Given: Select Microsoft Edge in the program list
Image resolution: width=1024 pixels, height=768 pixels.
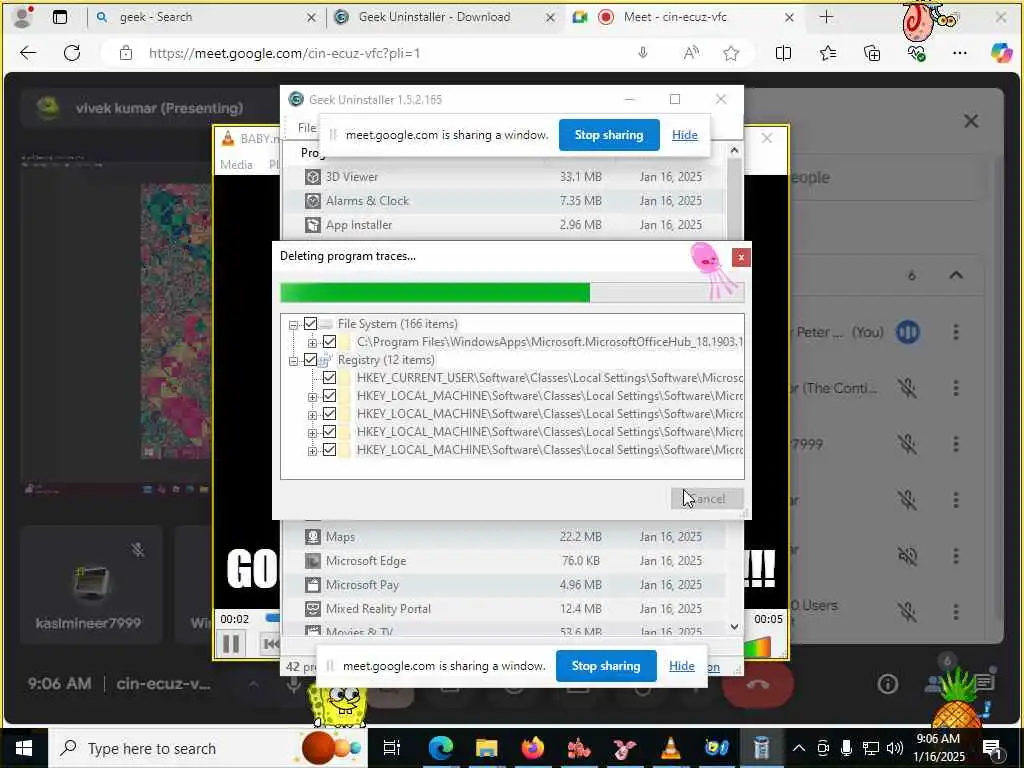Looking at the screenshot, I should [x=504, y=561].
